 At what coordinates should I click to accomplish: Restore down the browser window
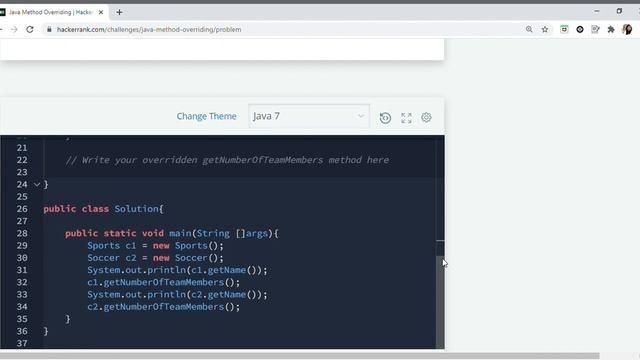click(x=619, y=11)
